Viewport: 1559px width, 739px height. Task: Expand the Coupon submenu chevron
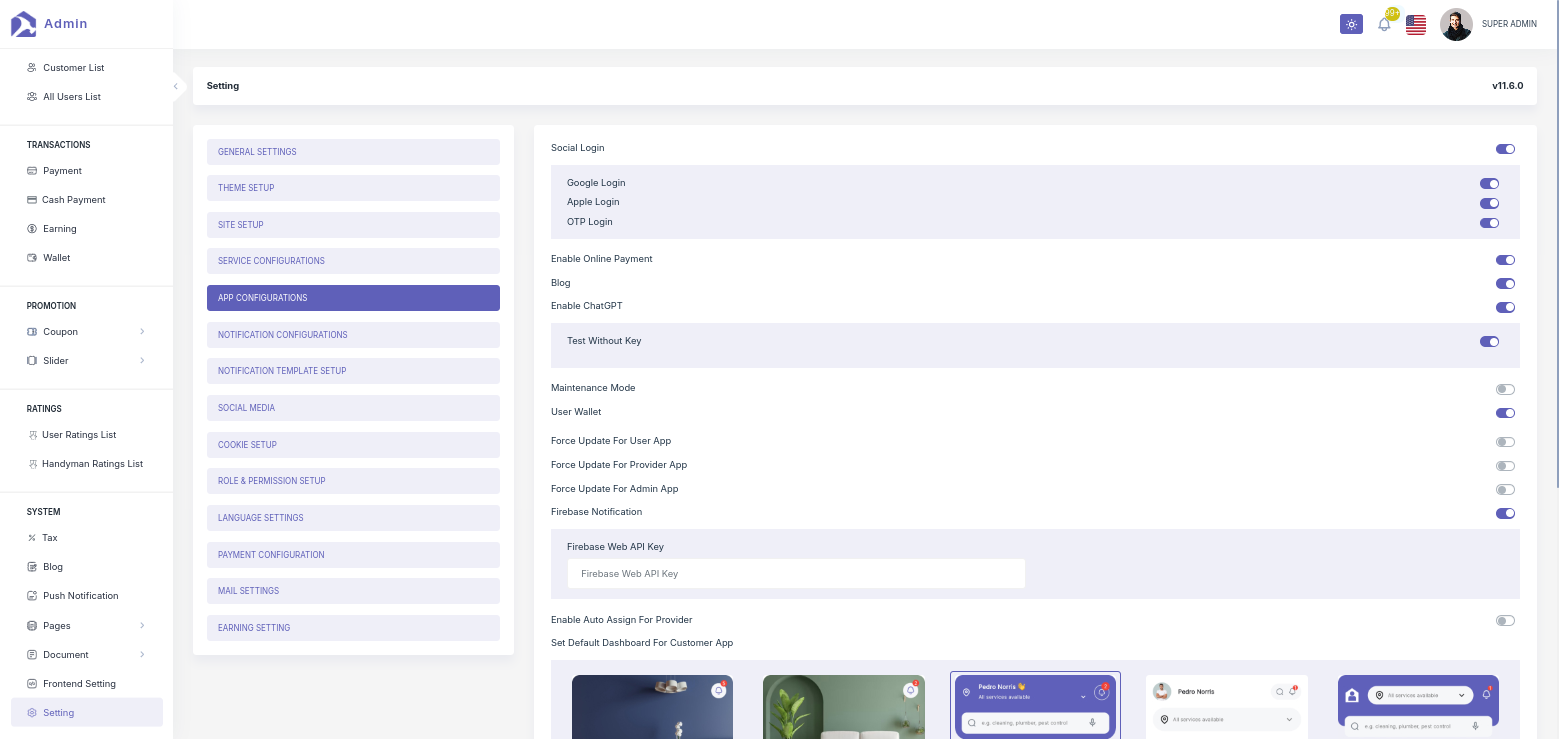(x=142, y=332)
